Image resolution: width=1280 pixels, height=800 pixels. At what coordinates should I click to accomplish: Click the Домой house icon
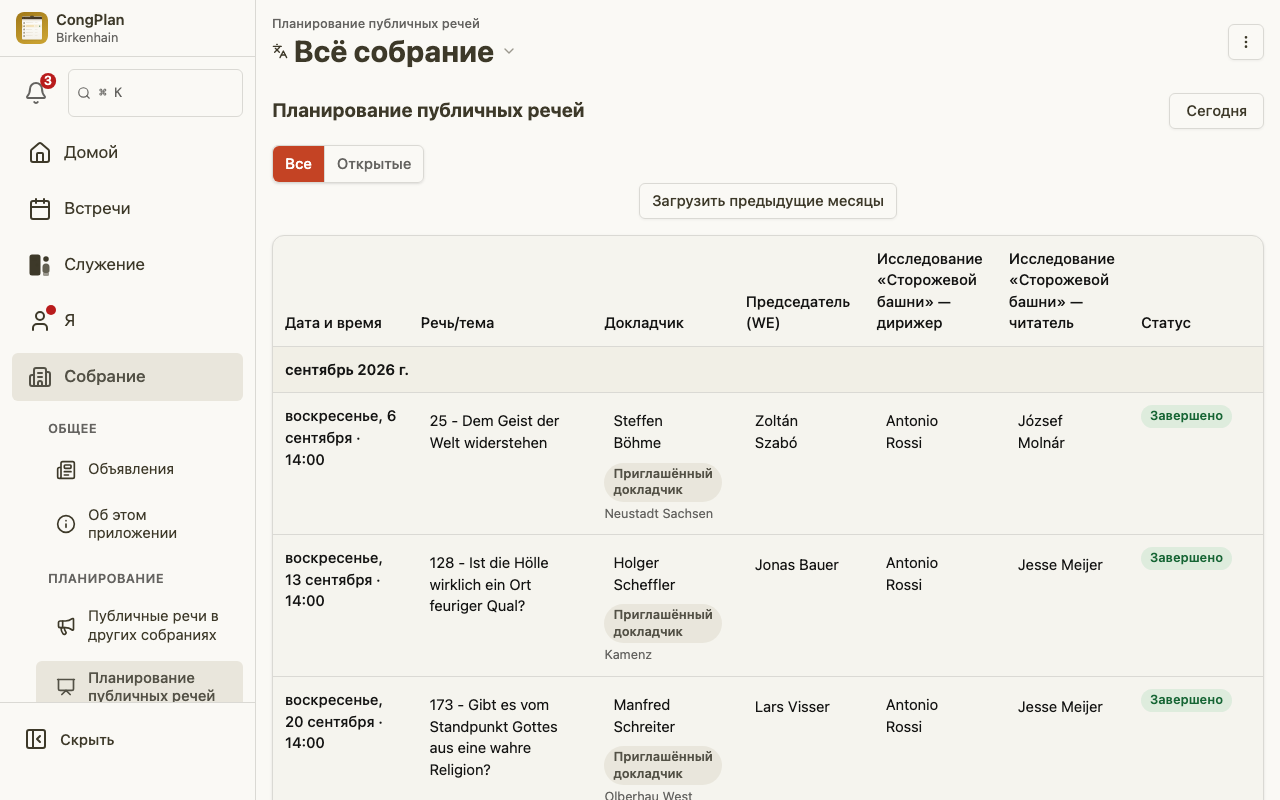(x=40, y=152)
